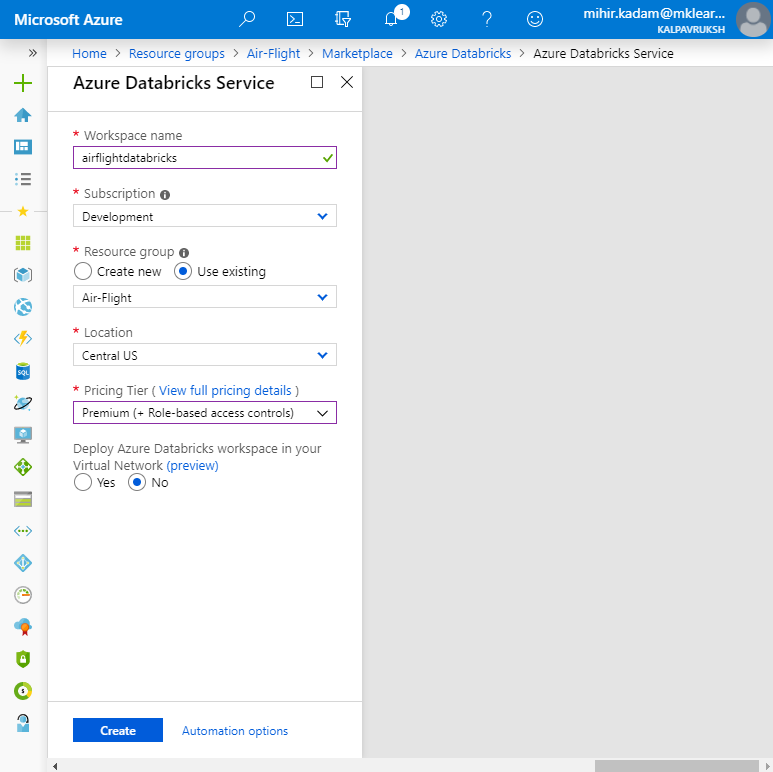
Task: Select Use existing resource group radio
Action: tap(183, 271)
